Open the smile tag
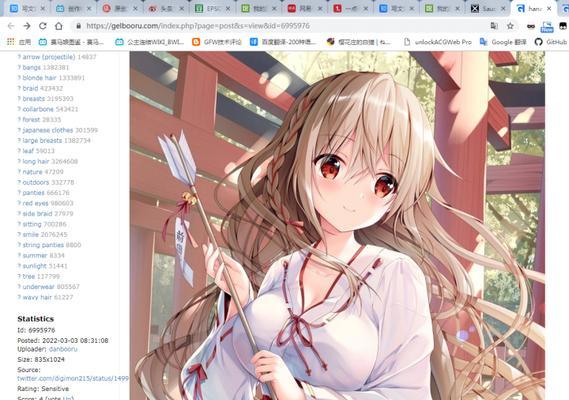The height and width of the screenshot is (400, 569). pyautogui.click(x=30, y=234)
